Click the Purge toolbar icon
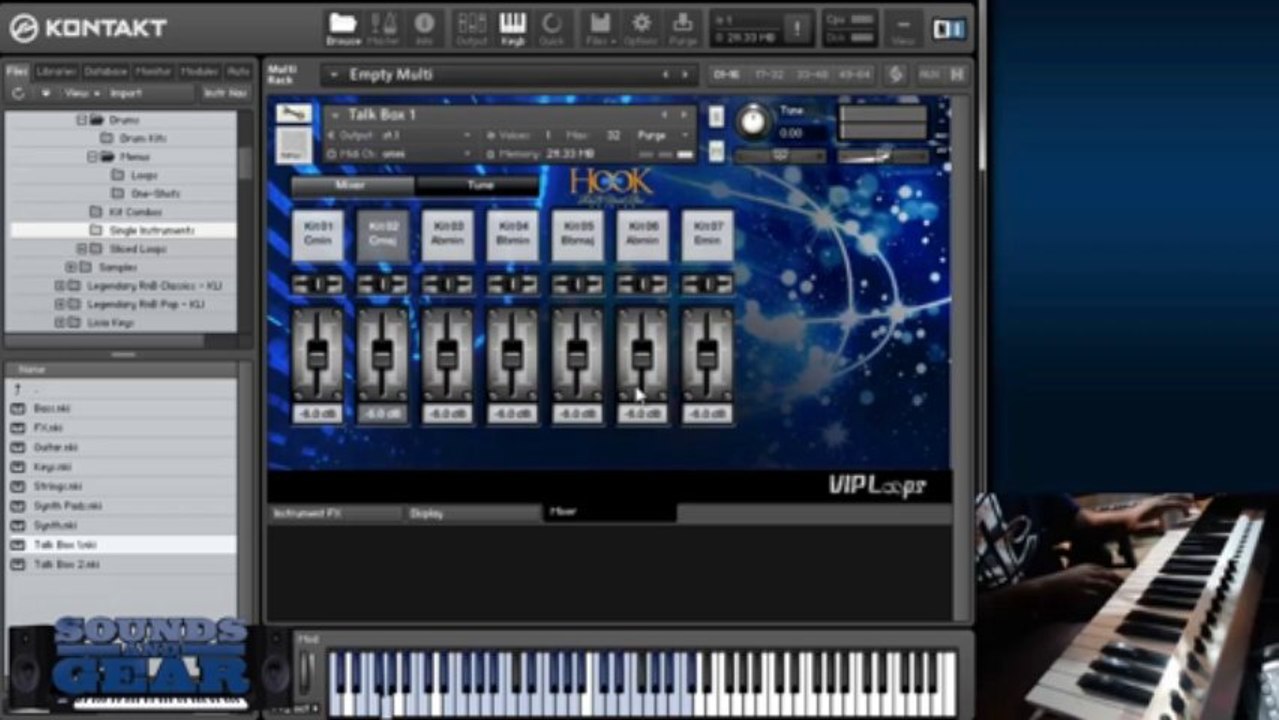This screenshot has width=1279, height=720. pyautogui.click(x=683, y=28)
